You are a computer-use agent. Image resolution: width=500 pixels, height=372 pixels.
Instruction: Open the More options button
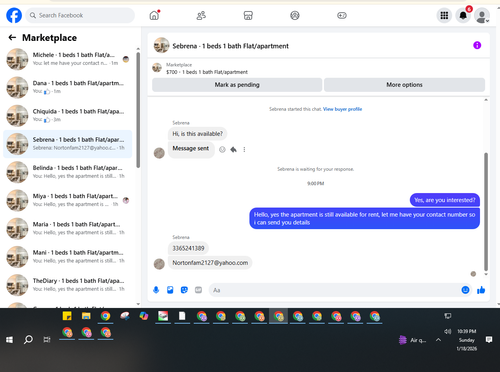(x=404, y=85)
